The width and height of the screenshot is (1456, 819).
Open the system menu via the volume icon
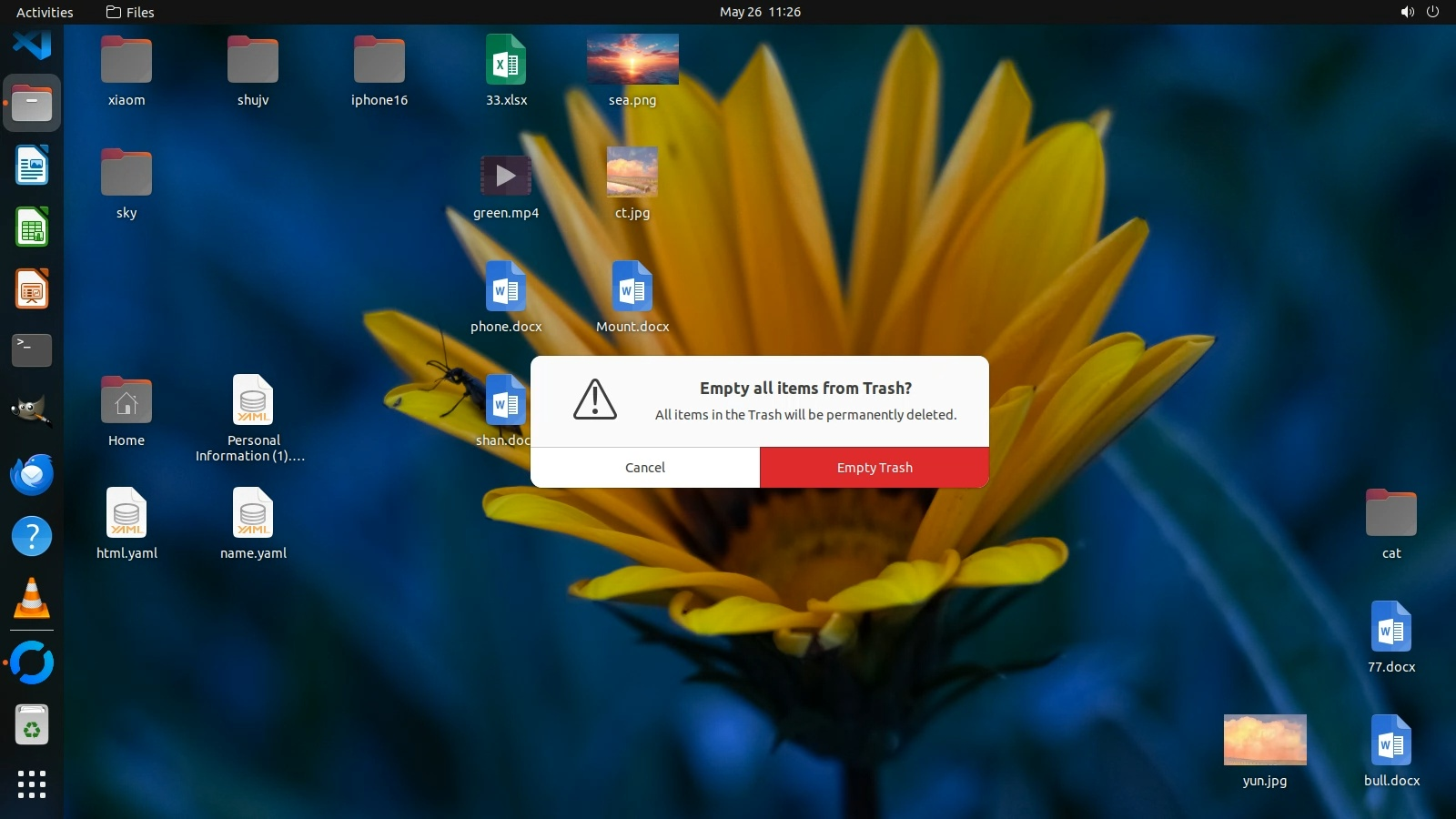click(x=1407, y=12)
